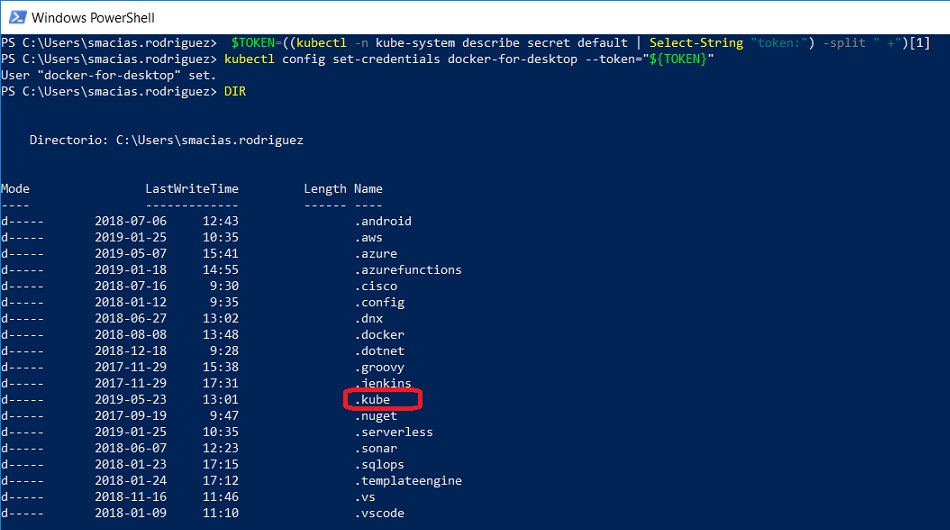Click the date 2019-05-07 for .azure

(130, 254)
